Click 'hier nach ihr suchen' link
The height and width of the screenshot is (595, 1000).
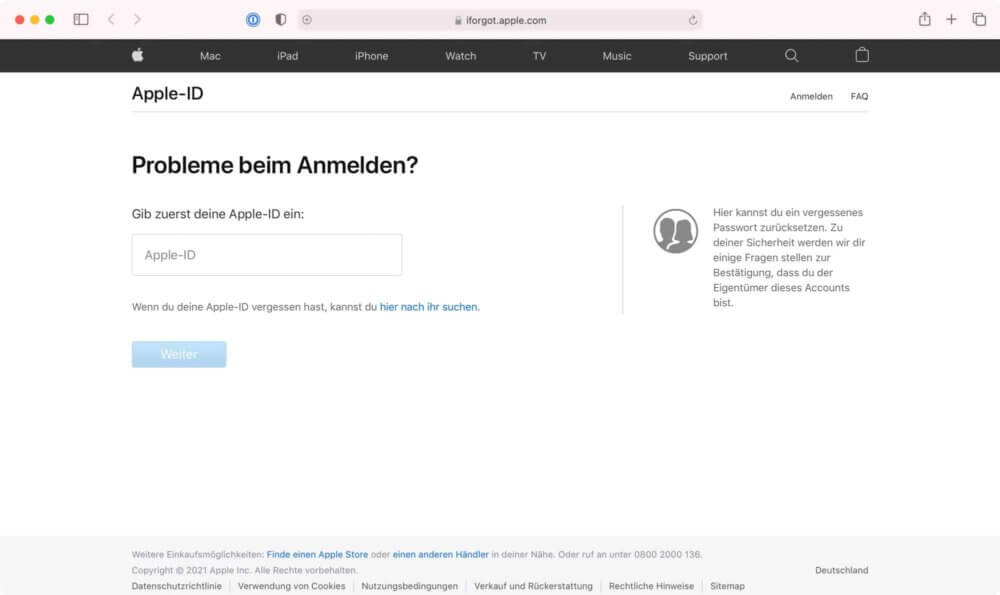coord(429,307)
